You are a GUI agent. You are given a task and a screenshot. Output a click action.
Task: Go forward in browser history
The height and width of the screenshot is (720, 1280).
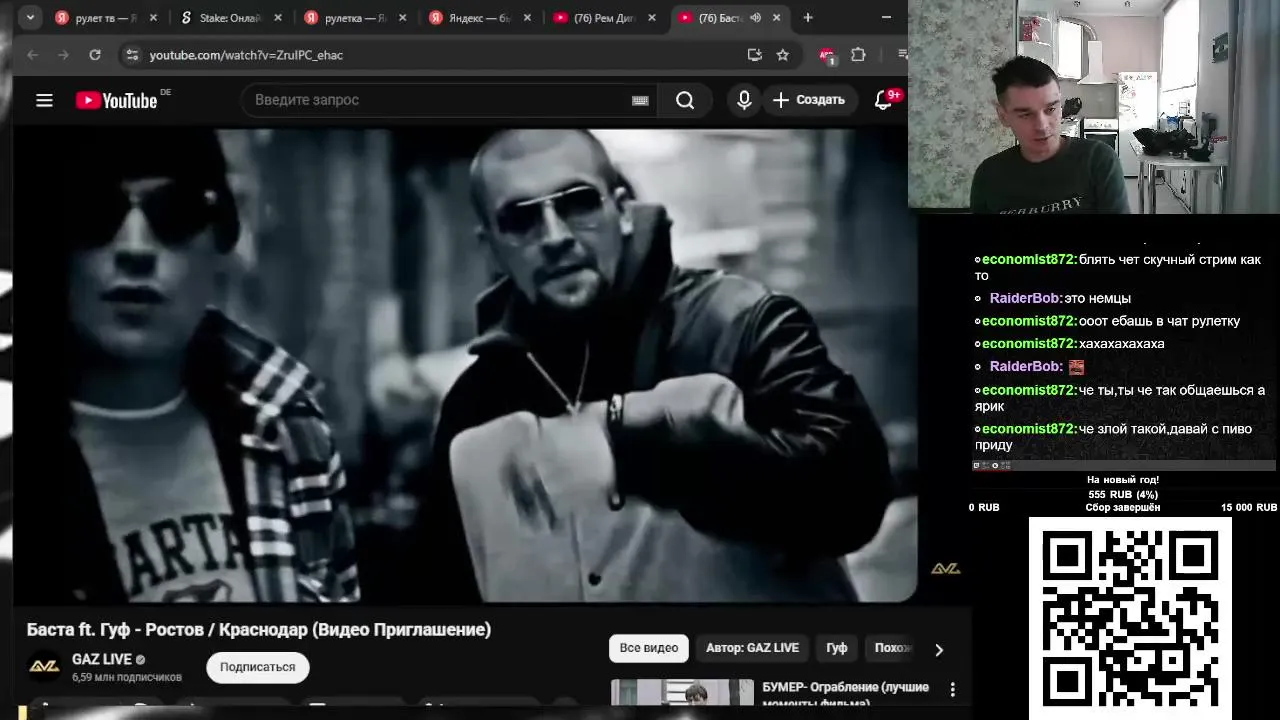pyautogui.click(x=63, y=55)
